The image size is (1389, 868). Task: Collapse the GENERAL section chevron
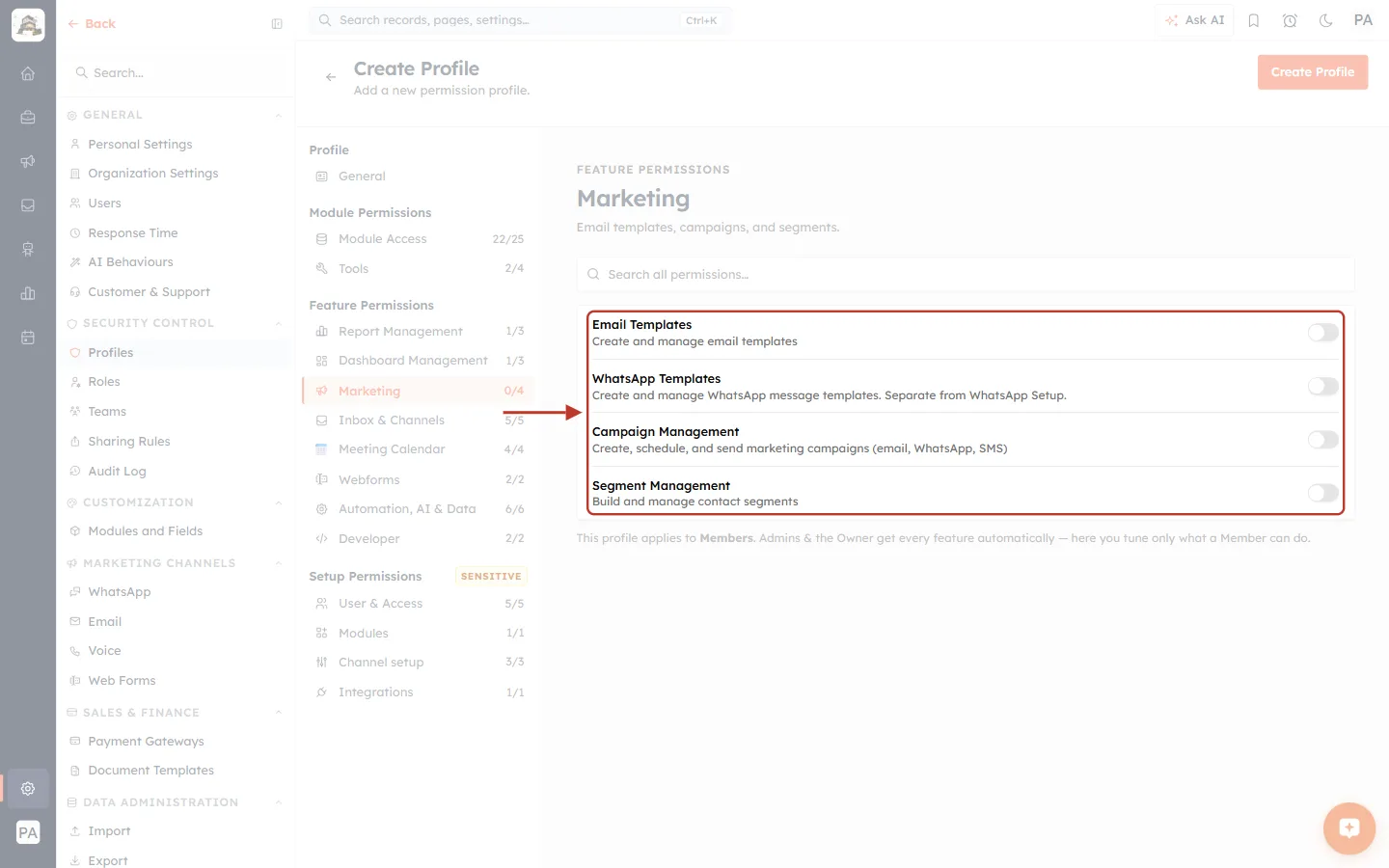coord(279,116)
